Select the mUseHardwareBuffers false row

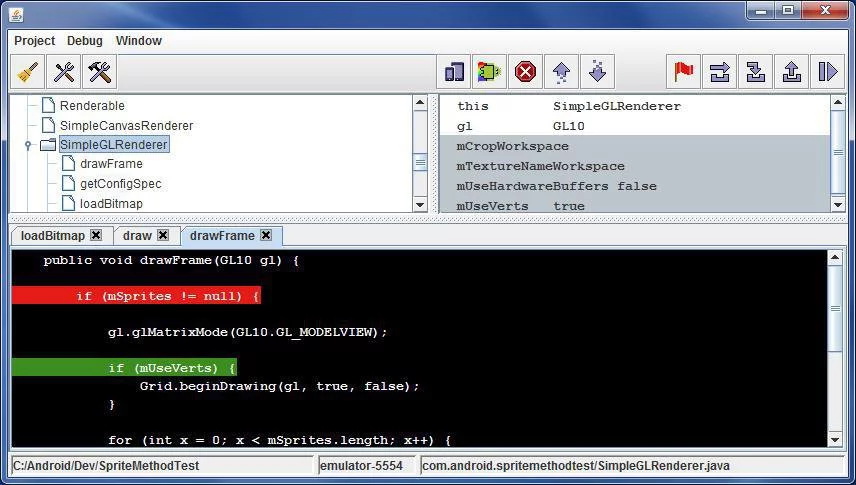point(635,186)
